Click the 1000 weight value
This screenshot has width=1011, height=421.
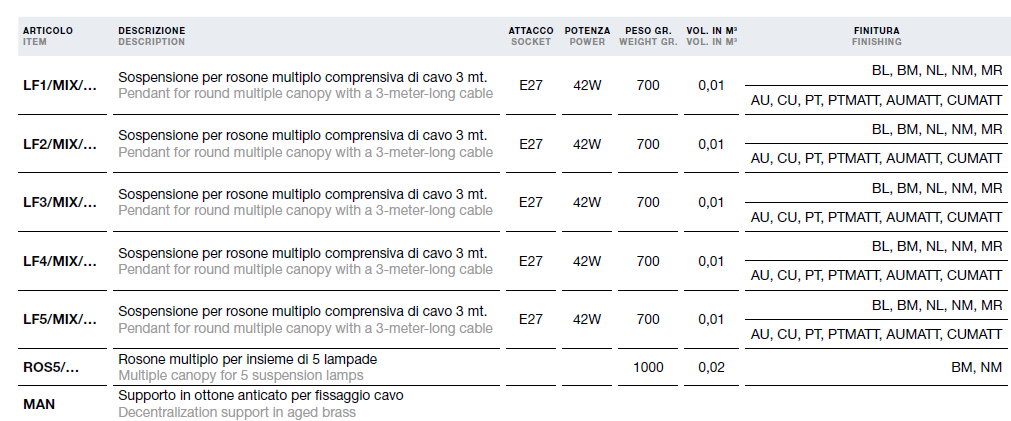coord(648,367)
